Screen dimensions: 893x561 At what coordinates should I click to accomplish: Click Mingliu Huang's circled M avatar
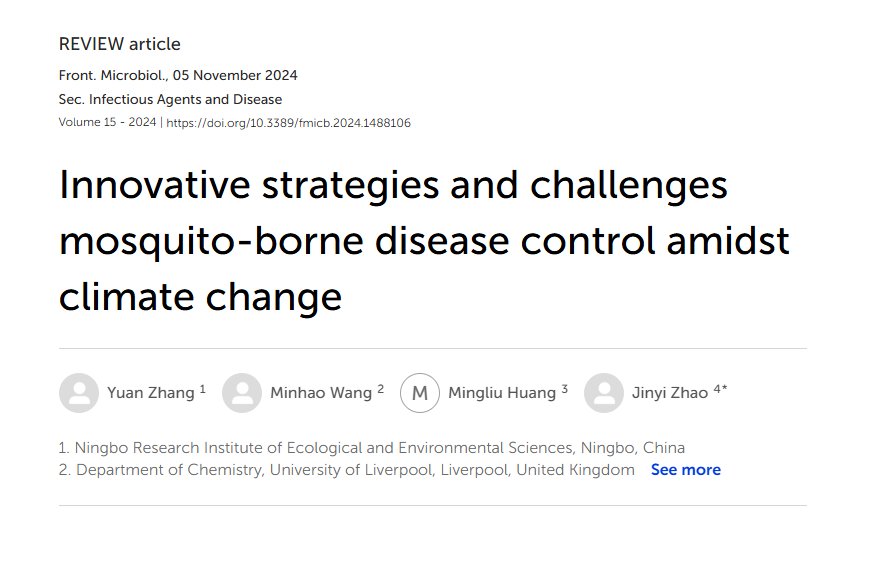point(420,393)
